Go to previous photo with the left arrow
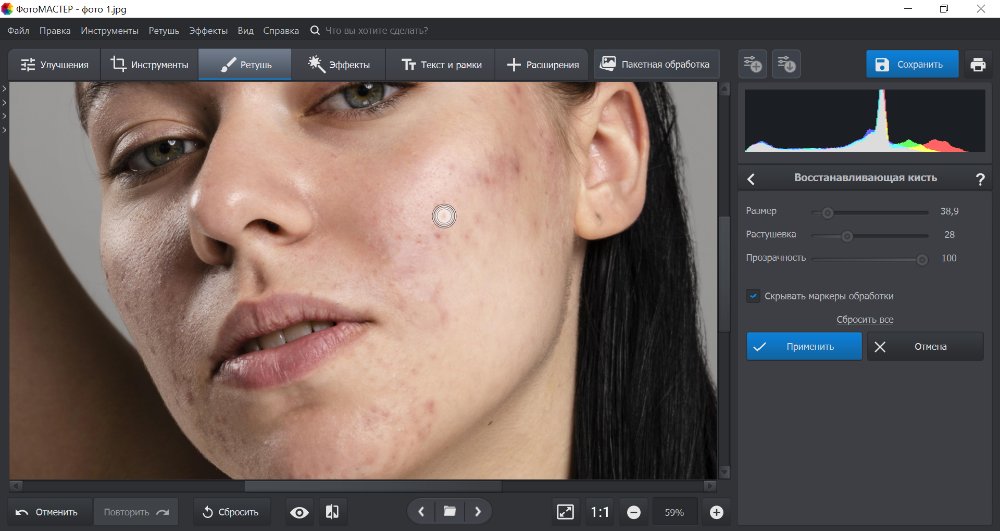 point(421,512)
